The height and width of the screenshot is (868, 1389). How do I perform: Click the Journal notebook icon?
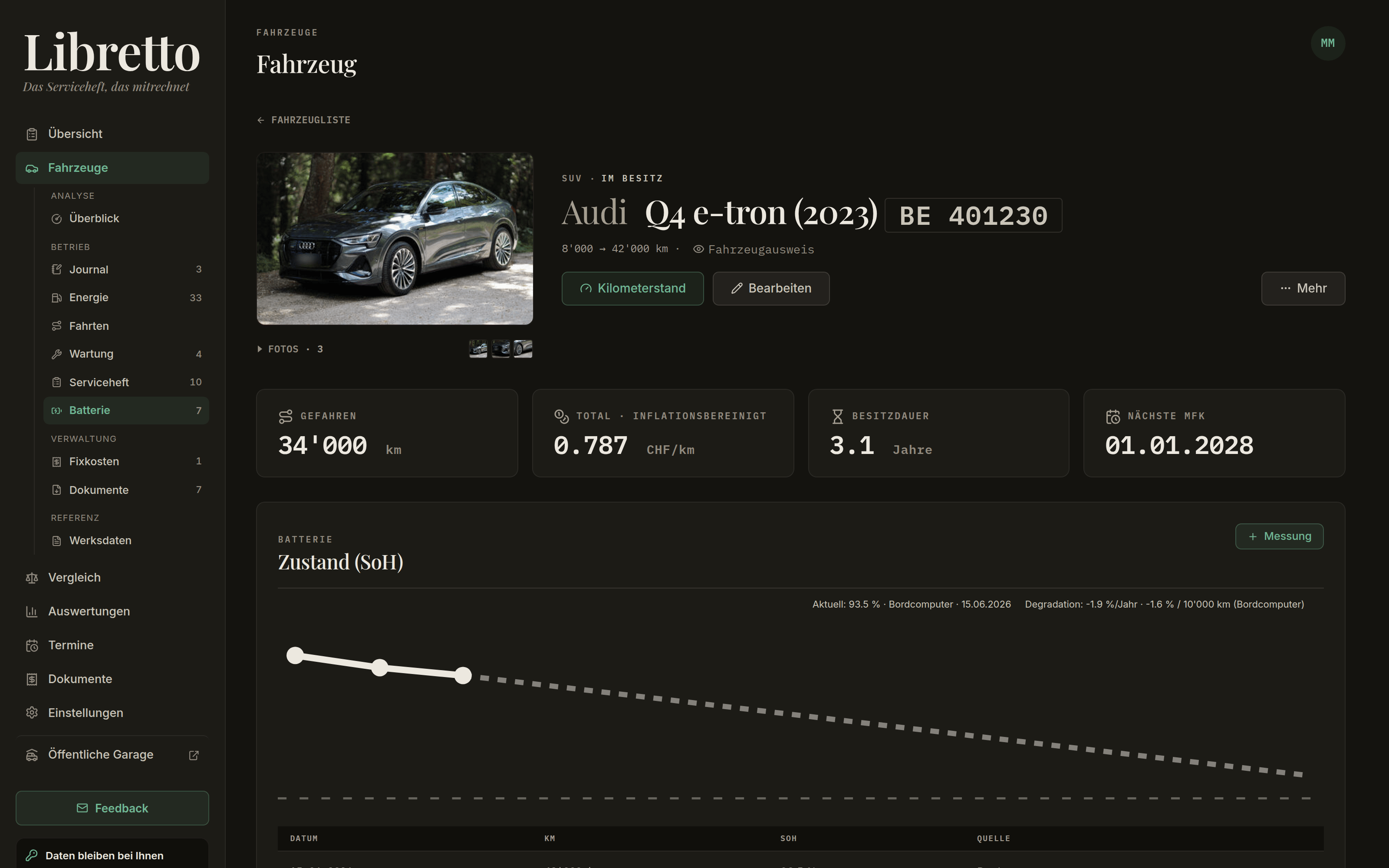56,270
